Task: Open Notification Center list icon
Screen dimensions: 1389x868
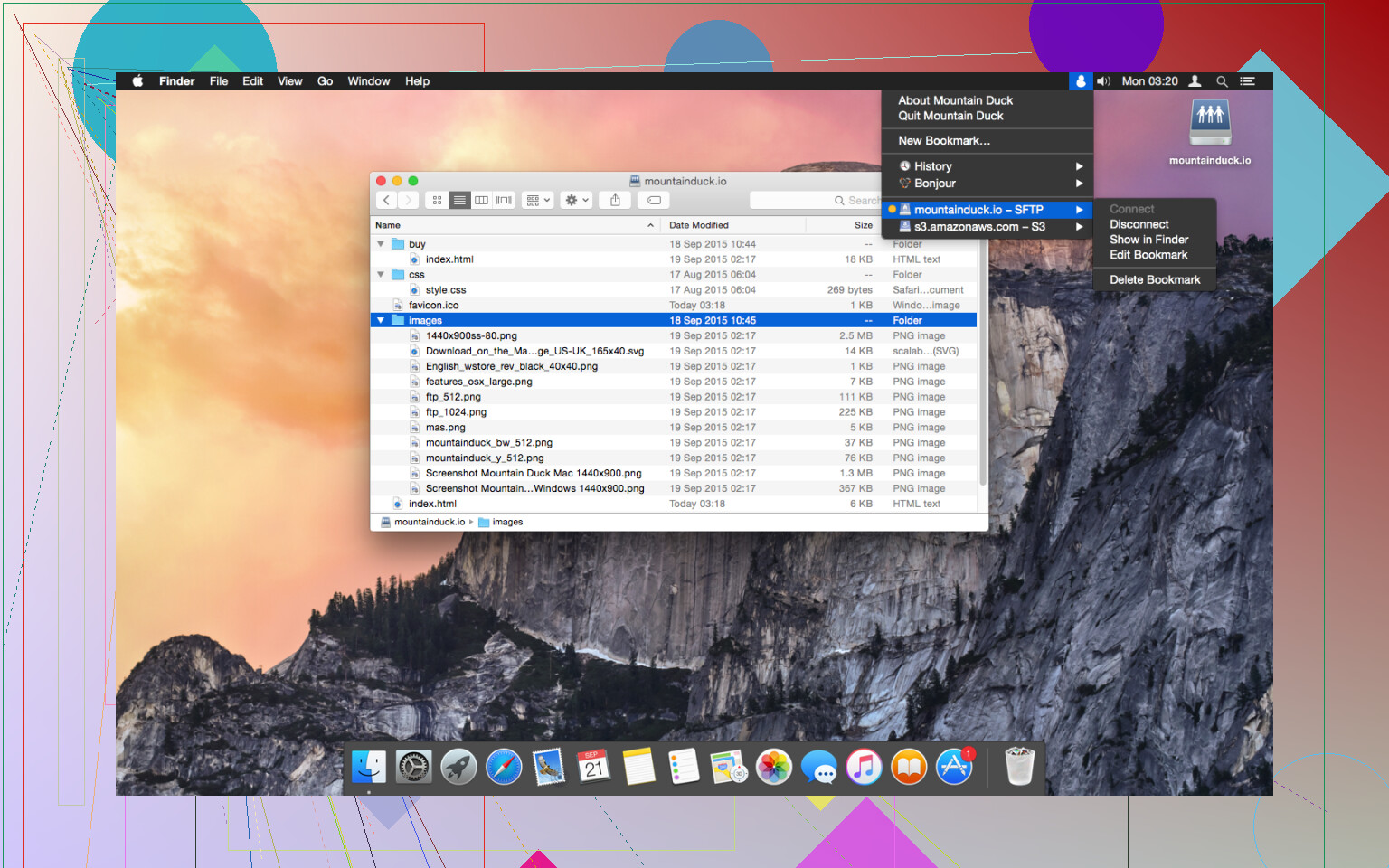Action: (x=1247, y=81)
